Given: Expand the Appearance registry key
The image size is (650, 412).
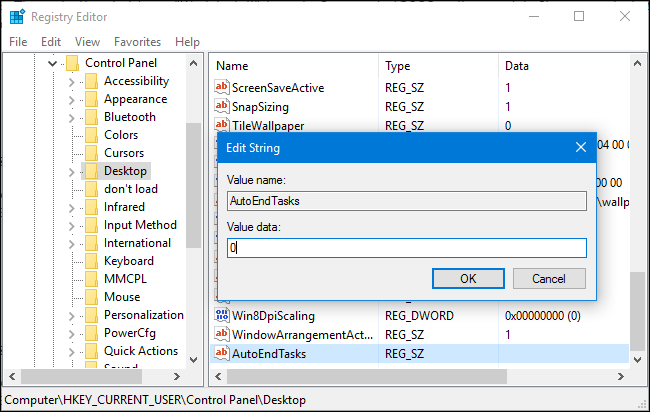Looking at the screenshot, I should click(71, 99).
